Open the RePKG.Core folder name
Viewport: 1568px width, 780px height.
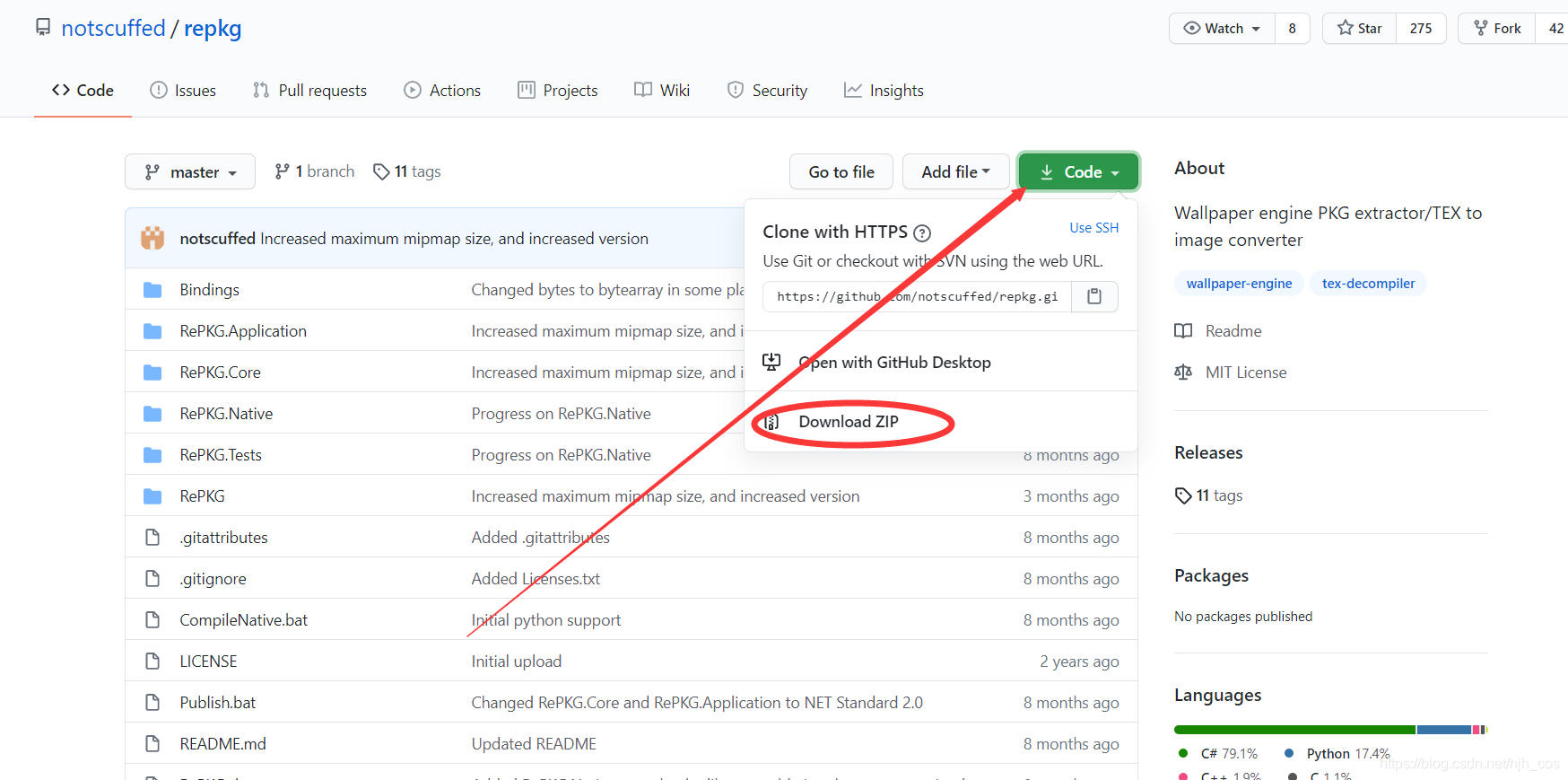click(220, 372)
